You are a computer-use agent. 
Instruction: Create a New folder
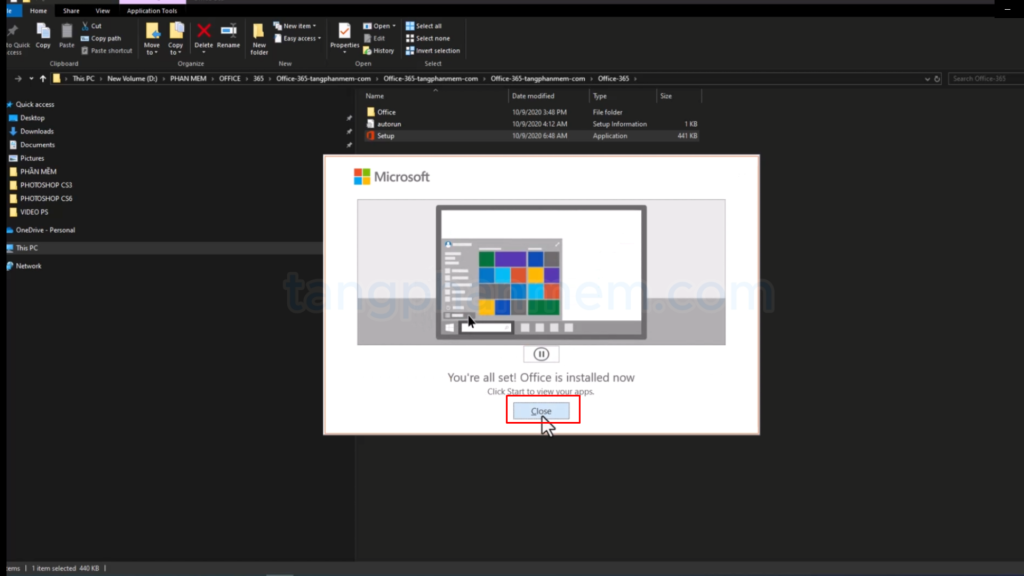[x=259, y=39]
